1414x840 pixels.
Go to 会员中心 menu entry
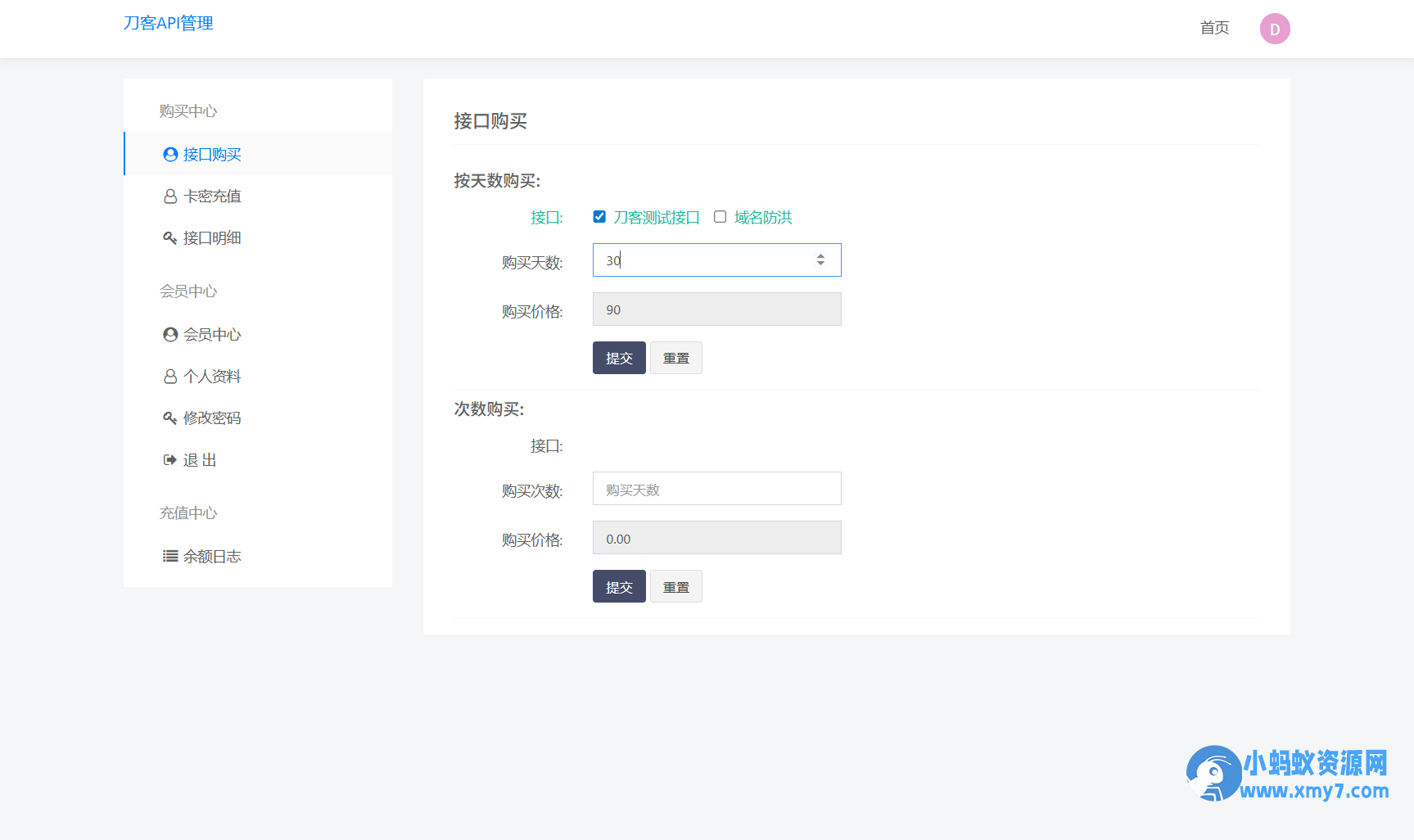pyautogui.click(x=258, y=335)
